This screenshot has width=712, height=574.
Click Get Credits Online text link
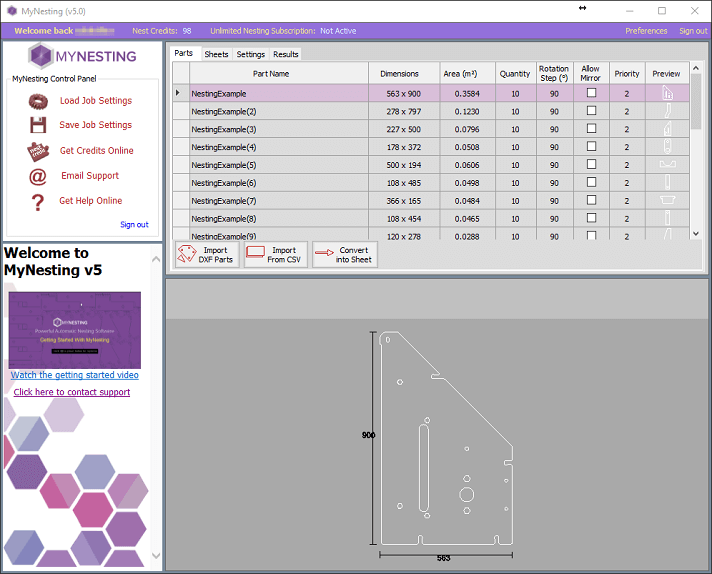pyautogui.click(x=97, y=151)
